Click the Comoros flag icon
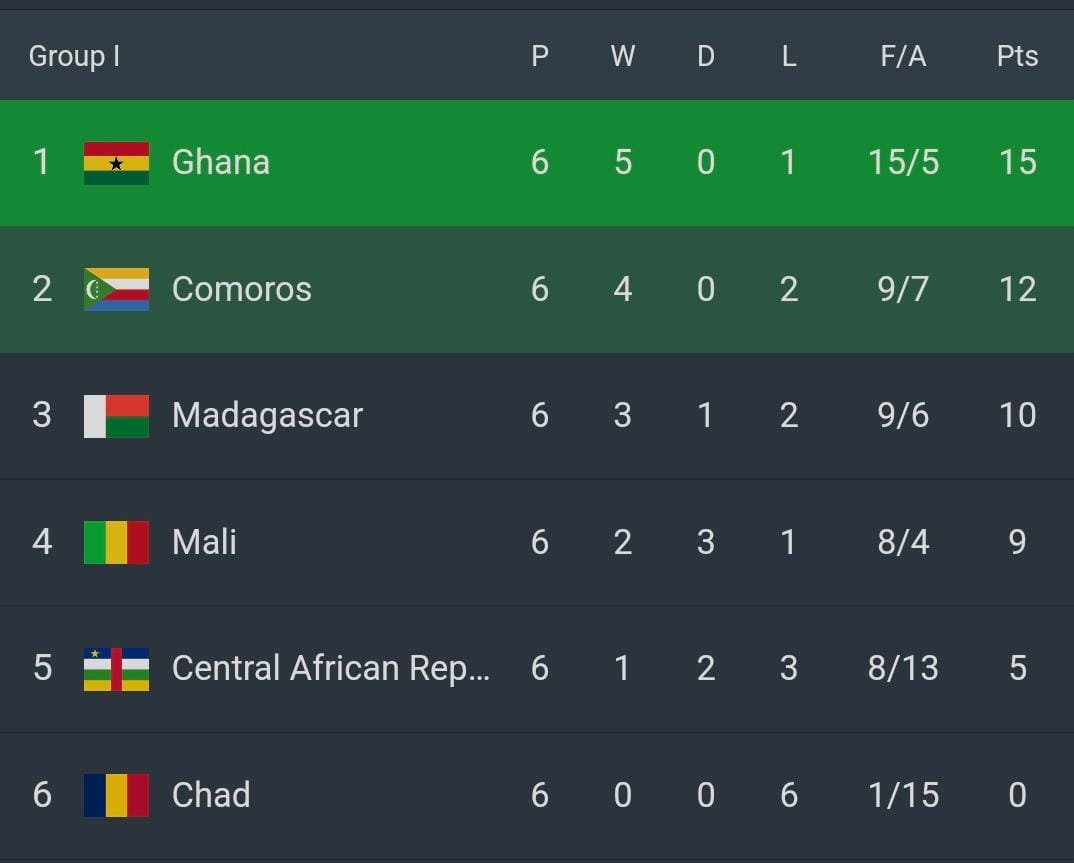1074x863 pixels. click(116, 289)
